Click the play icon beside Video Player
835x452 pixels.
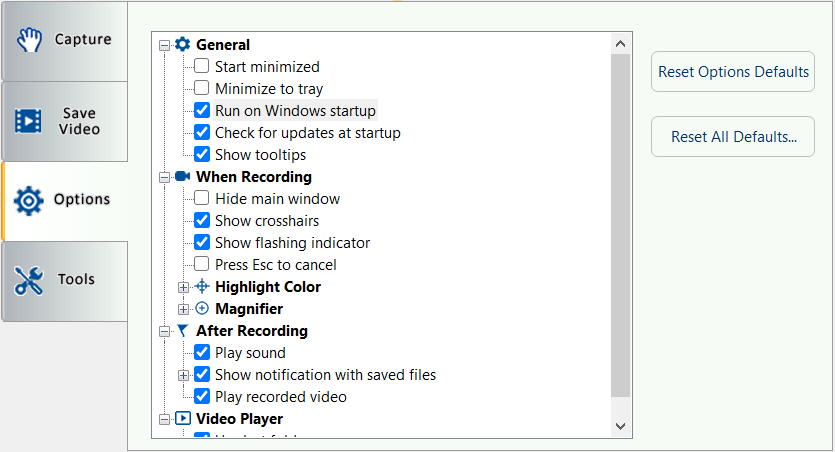click(x=182, y=419)
